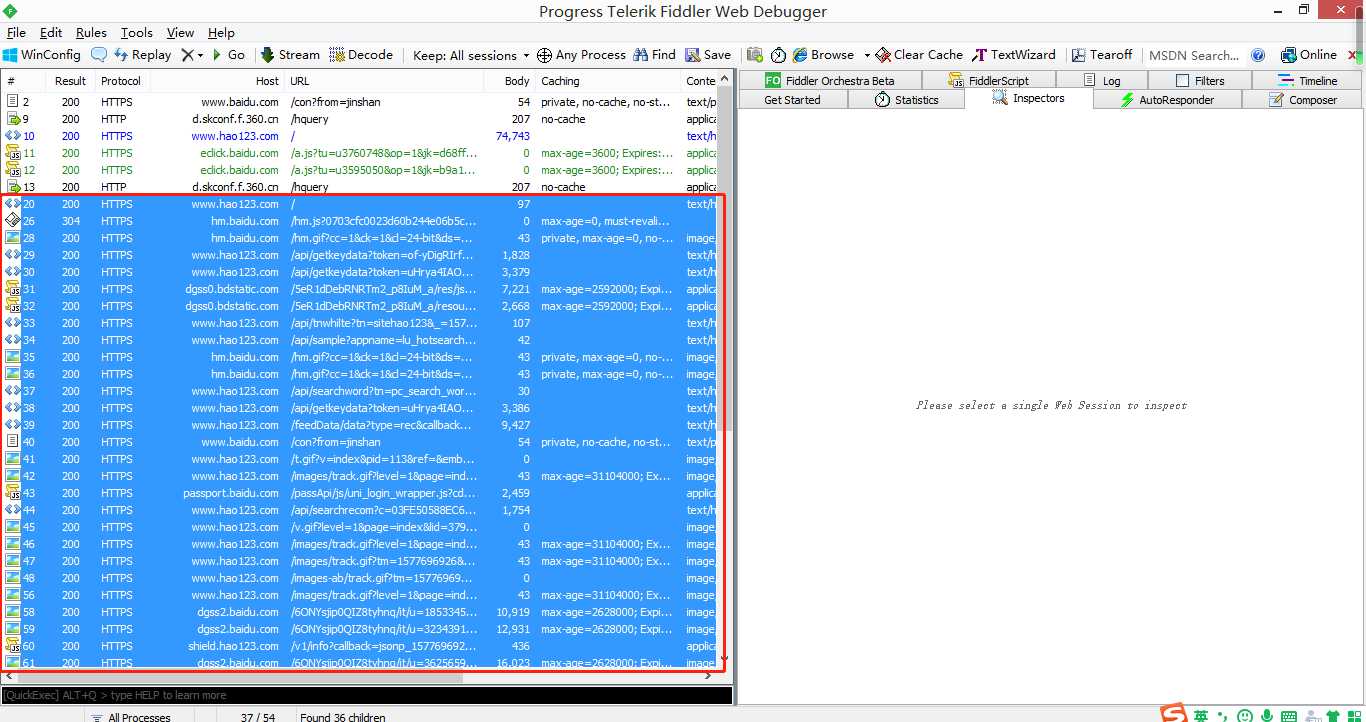This screenshot has width=1366, height=722.
Task: Open the Keep: All sessions dropdown
Action: [470, 55]
